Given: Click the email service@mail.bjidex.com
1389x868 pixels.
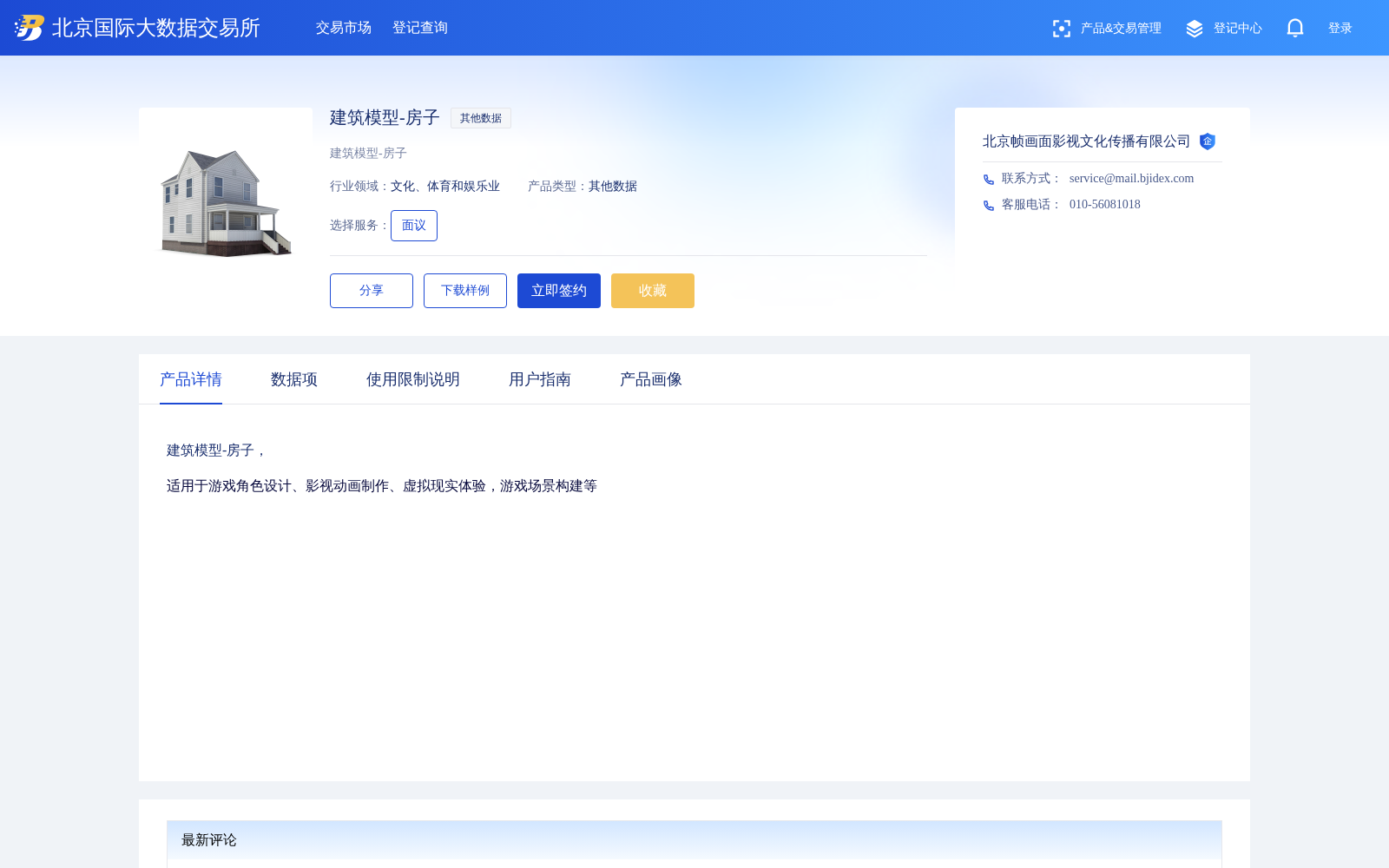Looking at the screenshot, I should pos(1131,179).
